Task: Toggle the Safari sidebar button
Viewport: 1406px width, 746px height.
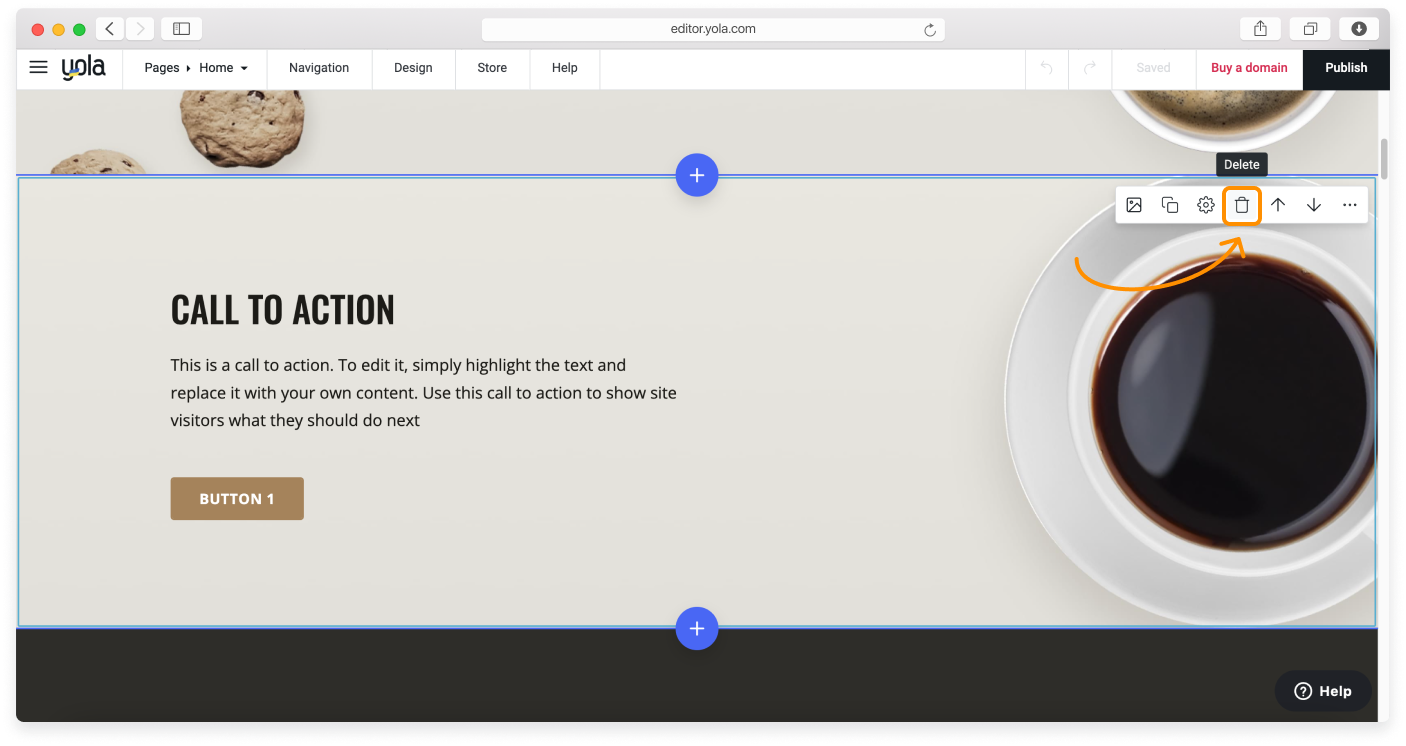Action: click(181, 29)
